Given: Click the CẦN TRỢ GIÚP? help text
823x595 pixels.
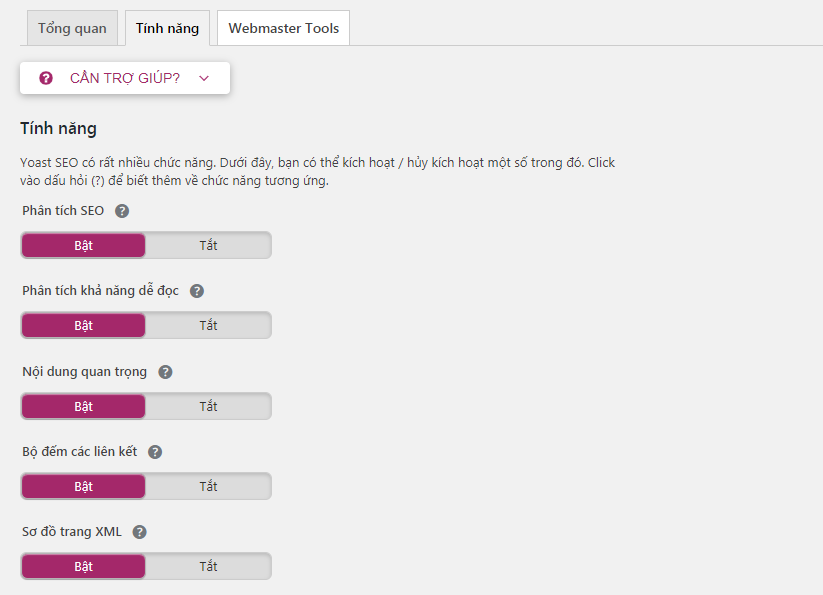Looking at the screenshot, I should point(125,78).
